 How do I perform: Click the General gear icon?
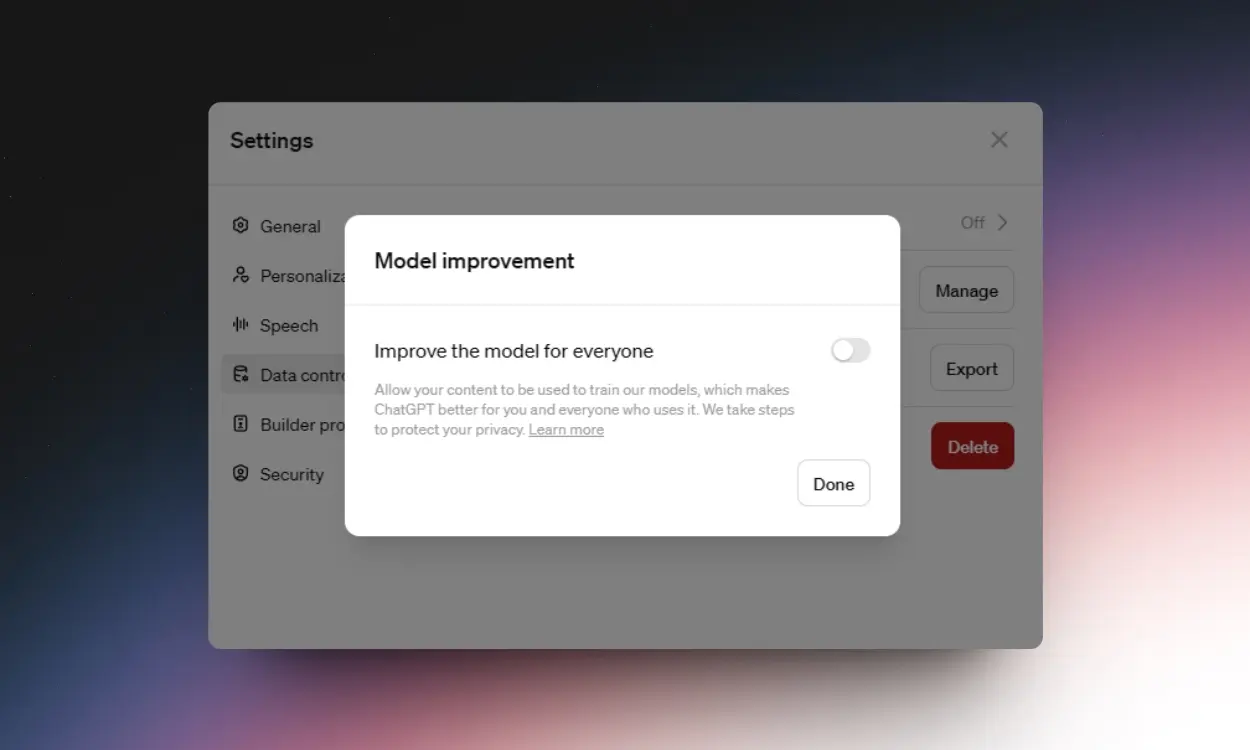pos(240,225)
